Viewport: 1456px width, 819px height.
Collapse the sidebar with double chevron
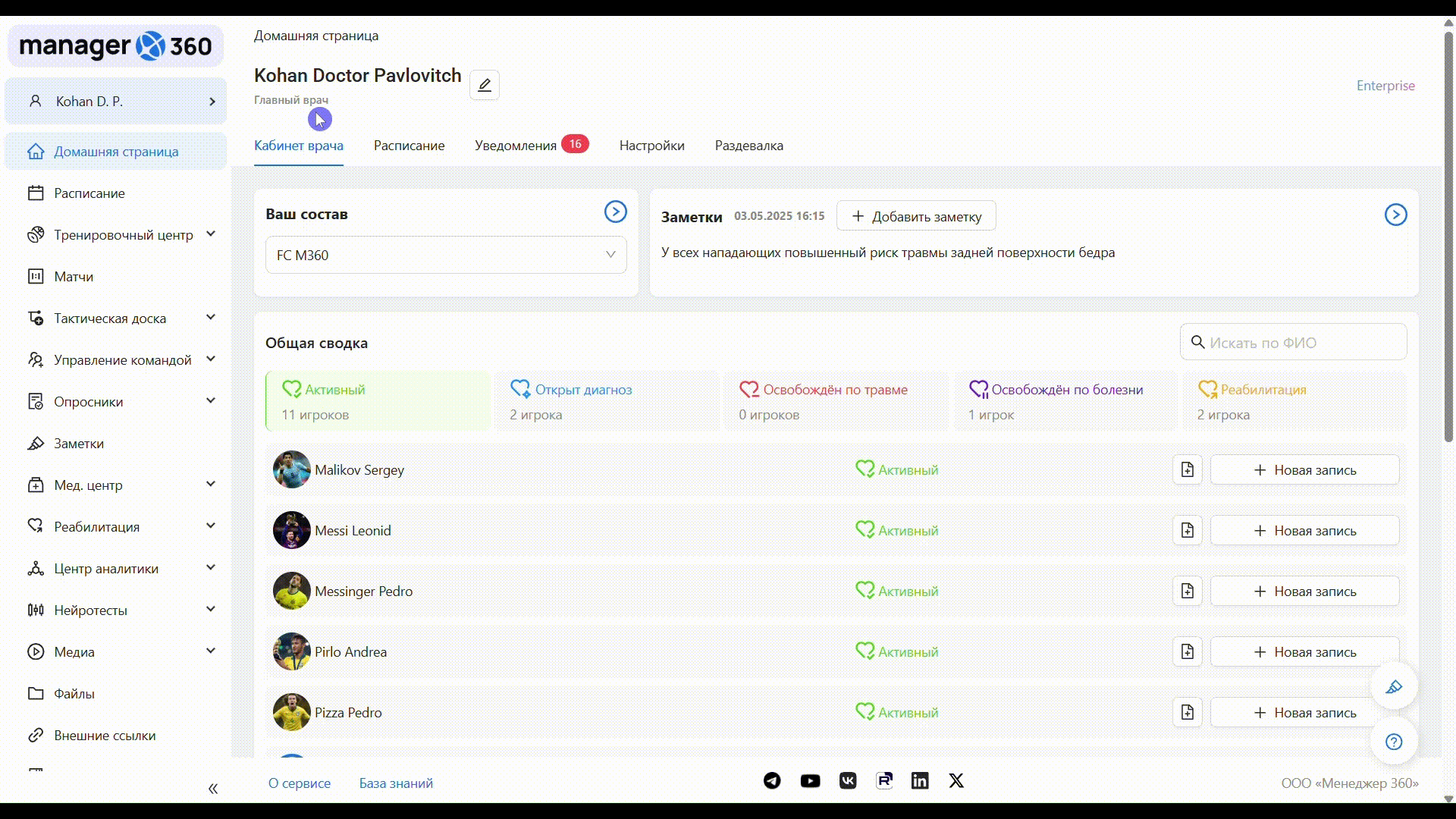213,789
